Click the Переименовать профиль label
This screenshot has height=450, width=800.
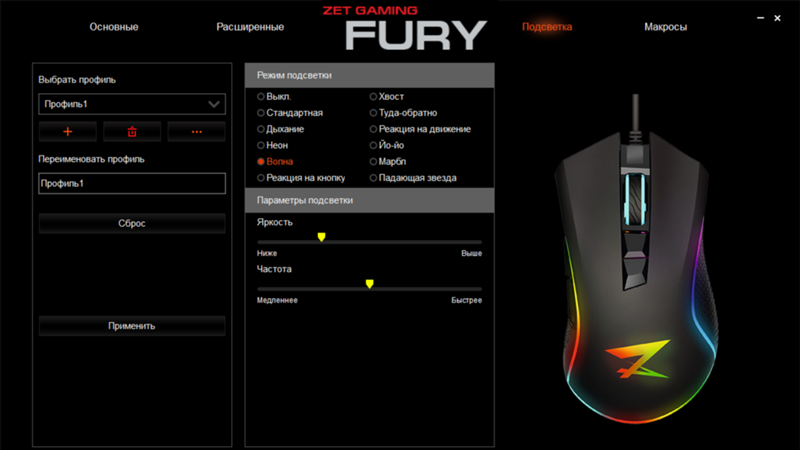(x=91, y=159)
